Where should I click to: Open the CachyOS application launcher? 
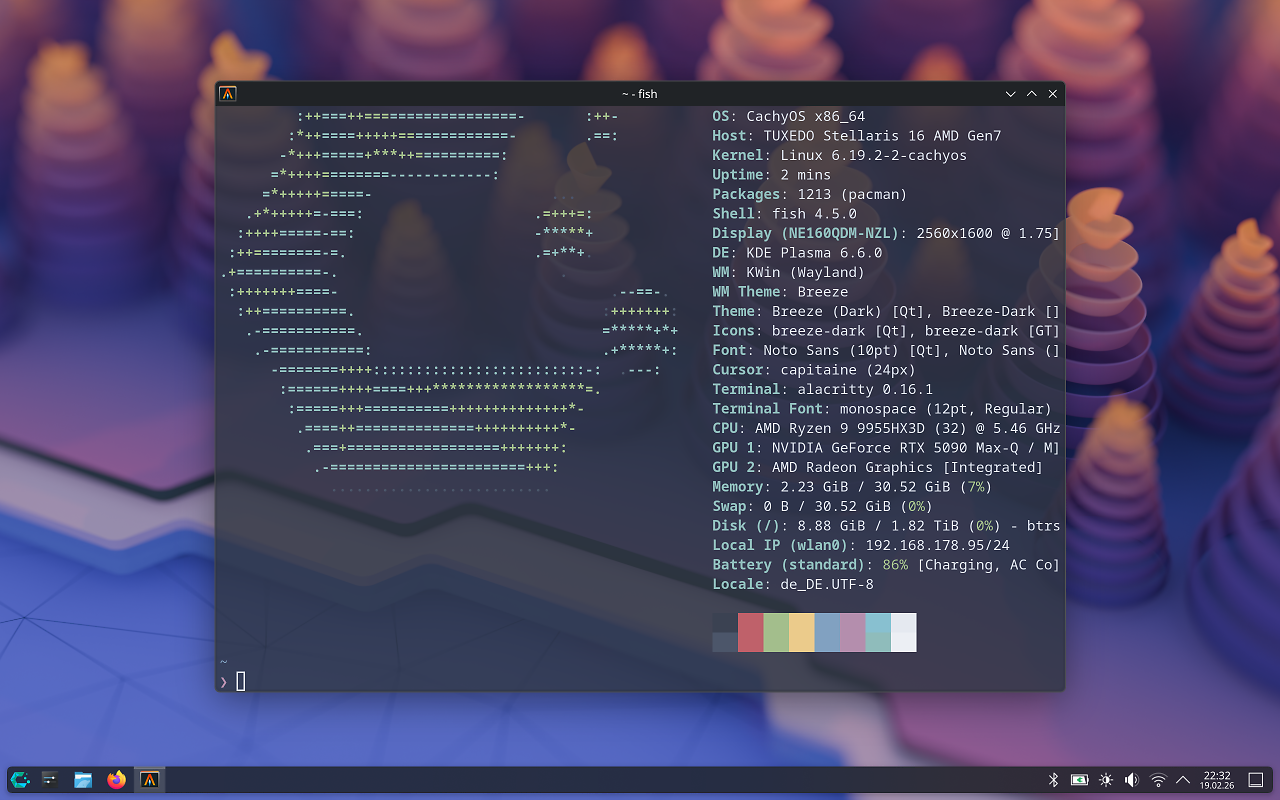click(x=19, y=779)
